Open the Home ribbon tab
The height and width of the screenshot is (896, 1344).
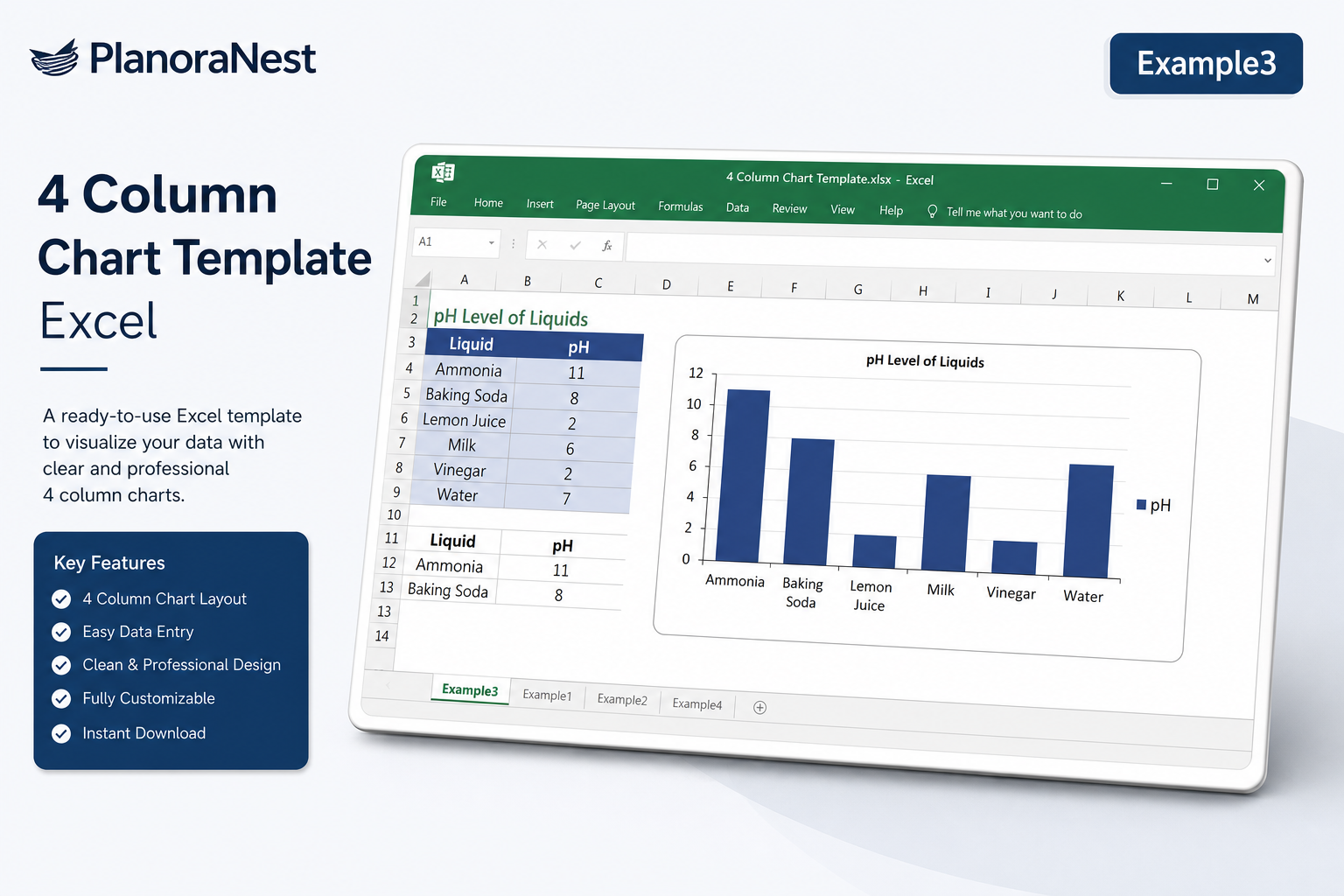(x=488, y=203)
